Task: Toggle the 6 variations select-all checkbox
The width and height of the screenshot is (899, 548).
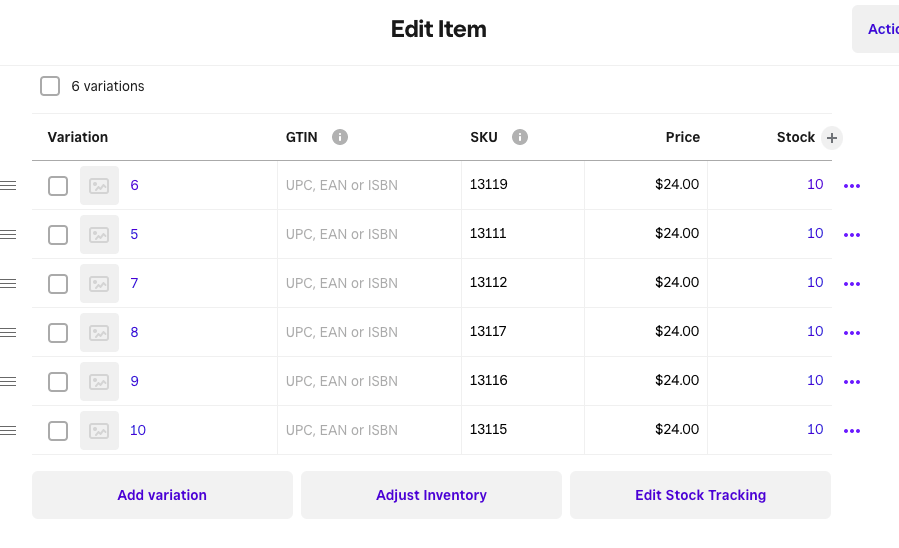Action: pos(50,86)
